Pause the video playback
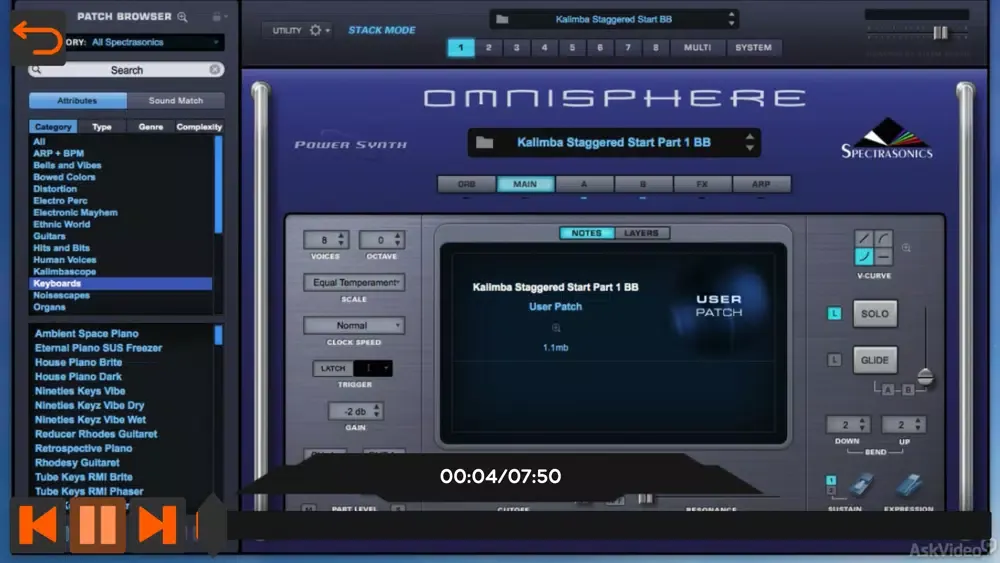 pos(98,525)
